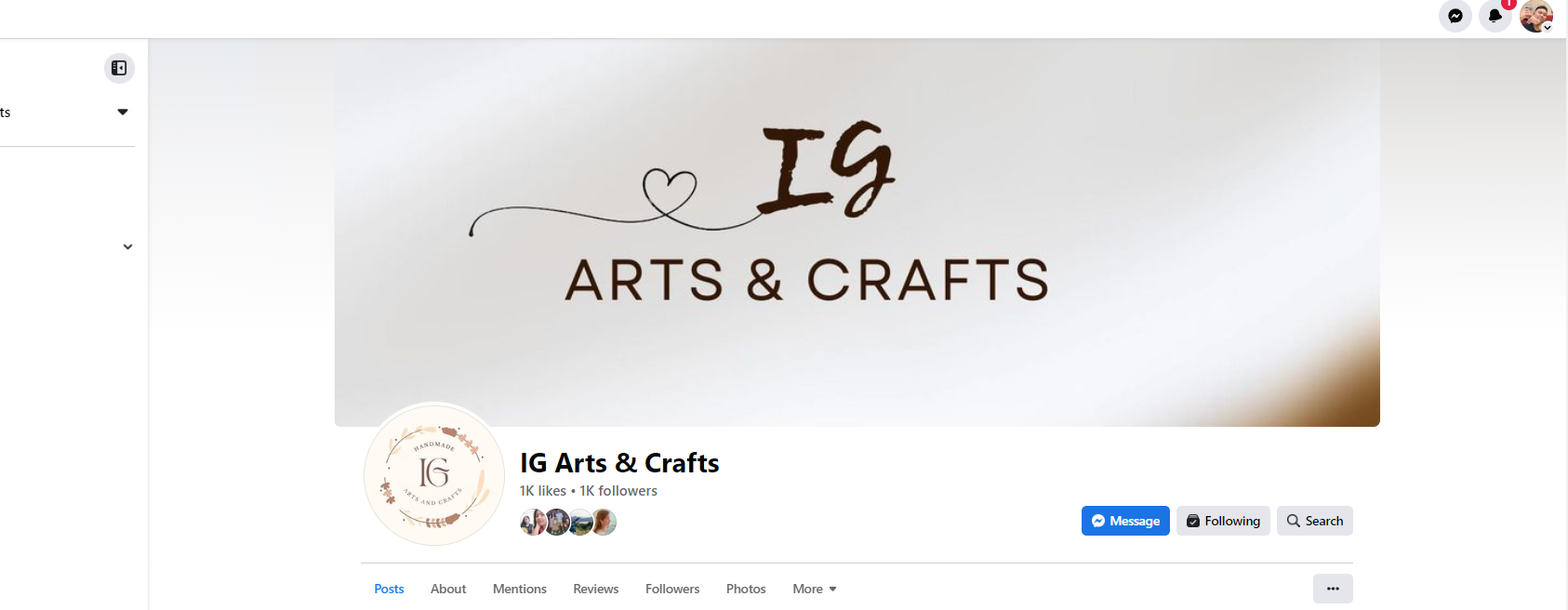
Task: Open the notifications bell icon
Action: pos(1495,16)
